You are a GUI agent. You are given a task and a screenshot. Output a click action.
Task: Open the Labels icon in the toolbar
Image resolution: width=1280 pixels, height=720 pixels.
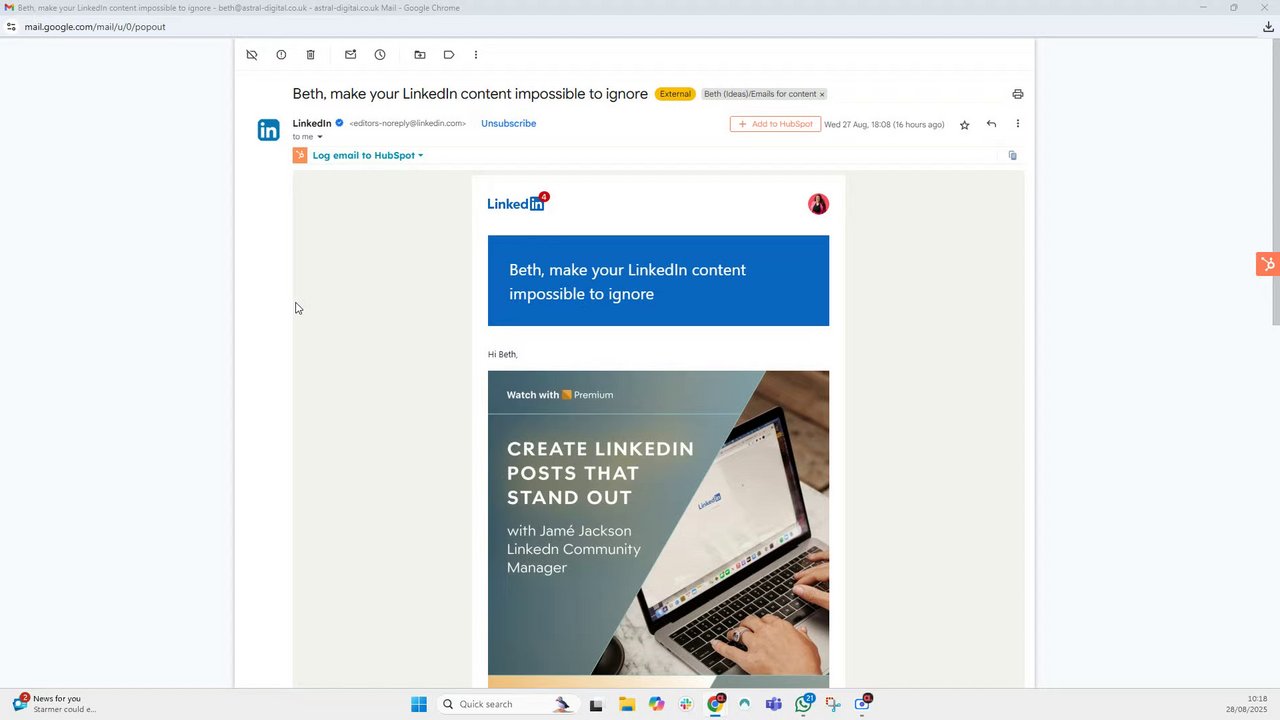(449, 55)
